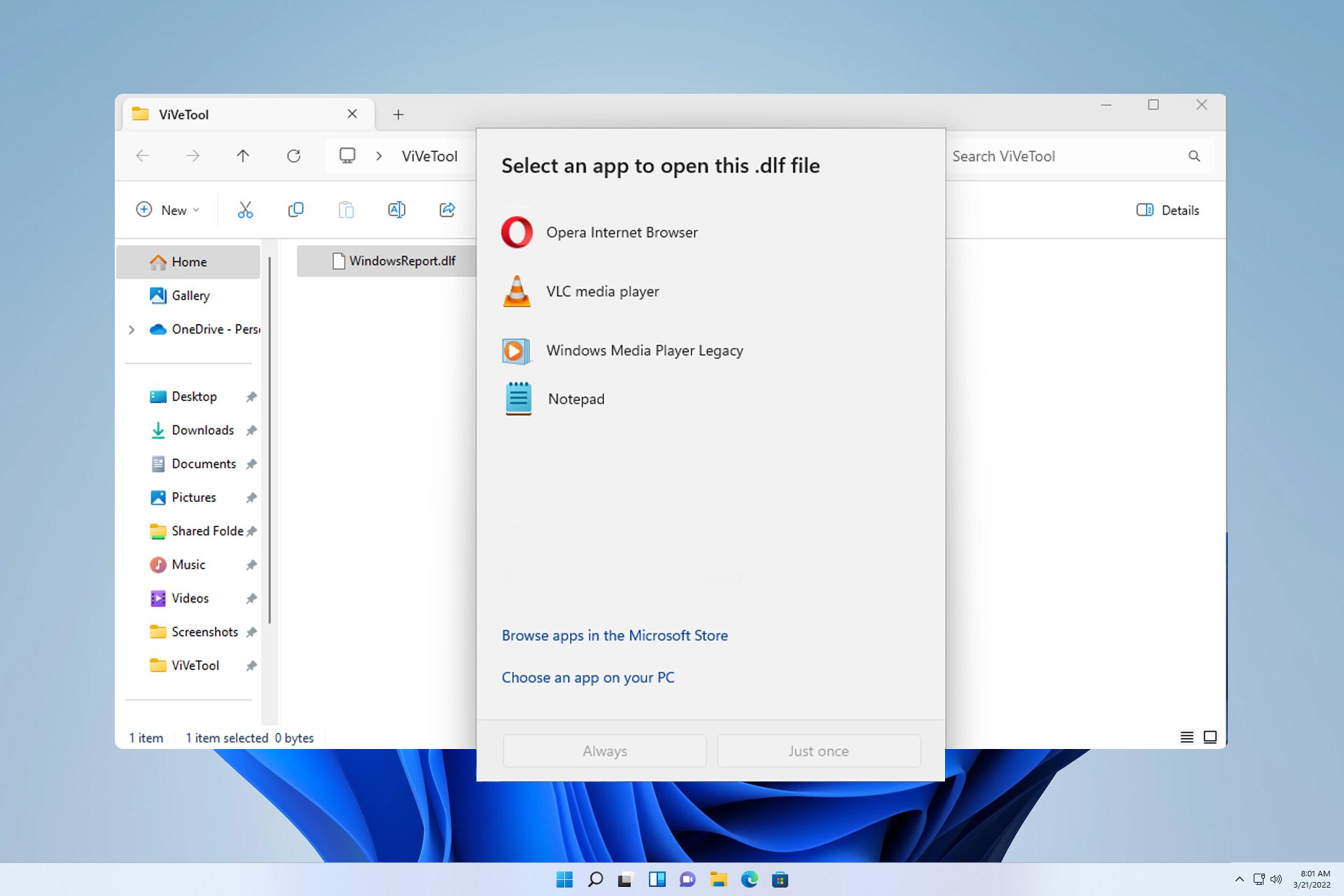Click the Share icon in toolbar
The width and height of the screenshot is (1344, 896).
pos(447,210)
